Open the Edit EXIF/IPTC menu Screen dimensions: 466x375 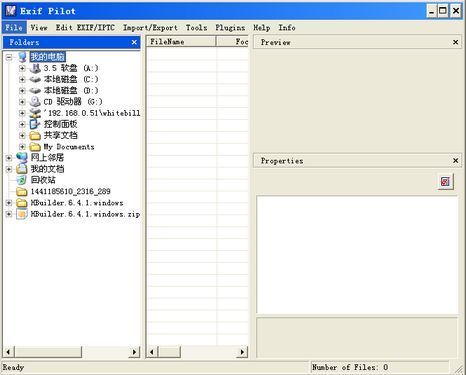tap(85, 28)
